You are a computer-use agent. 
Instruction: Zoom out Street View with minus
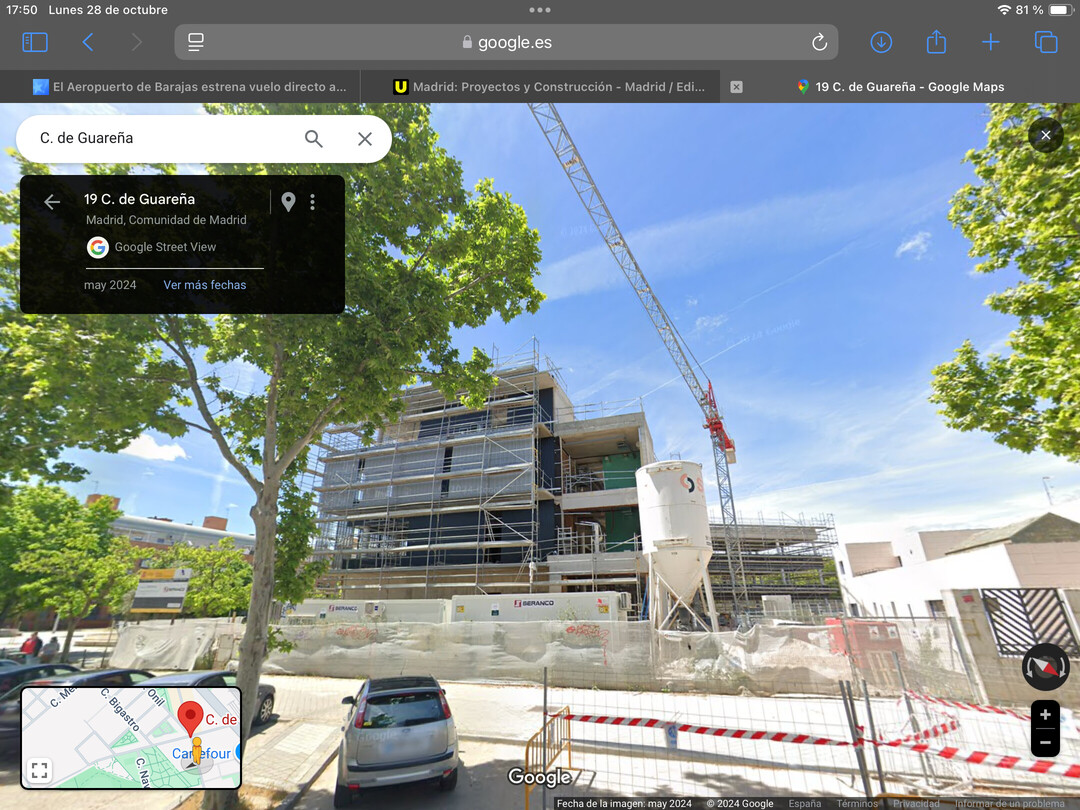point(1045,742)
